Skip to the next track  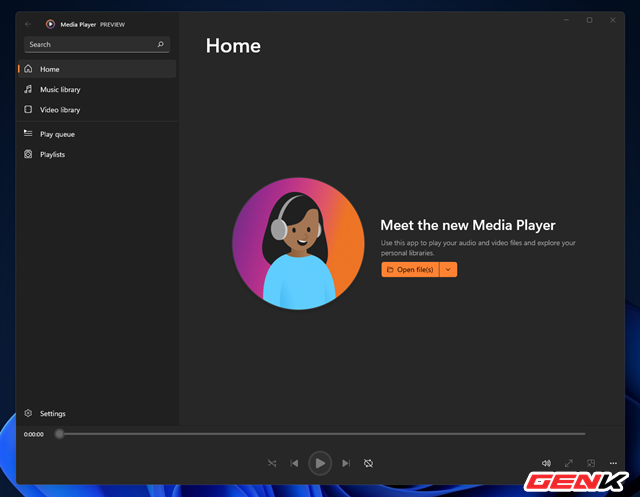(346, 463)
